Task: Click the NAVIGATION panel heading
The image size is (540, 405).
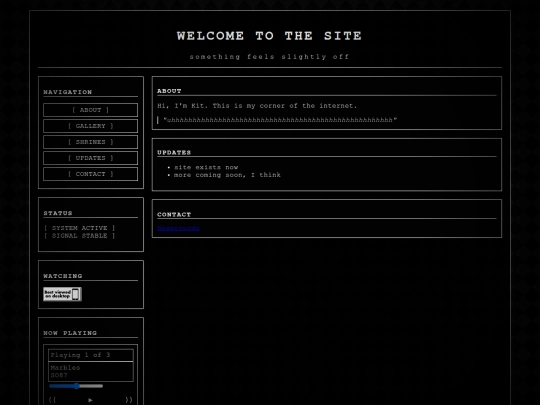Action: click(x=68, y=92)
